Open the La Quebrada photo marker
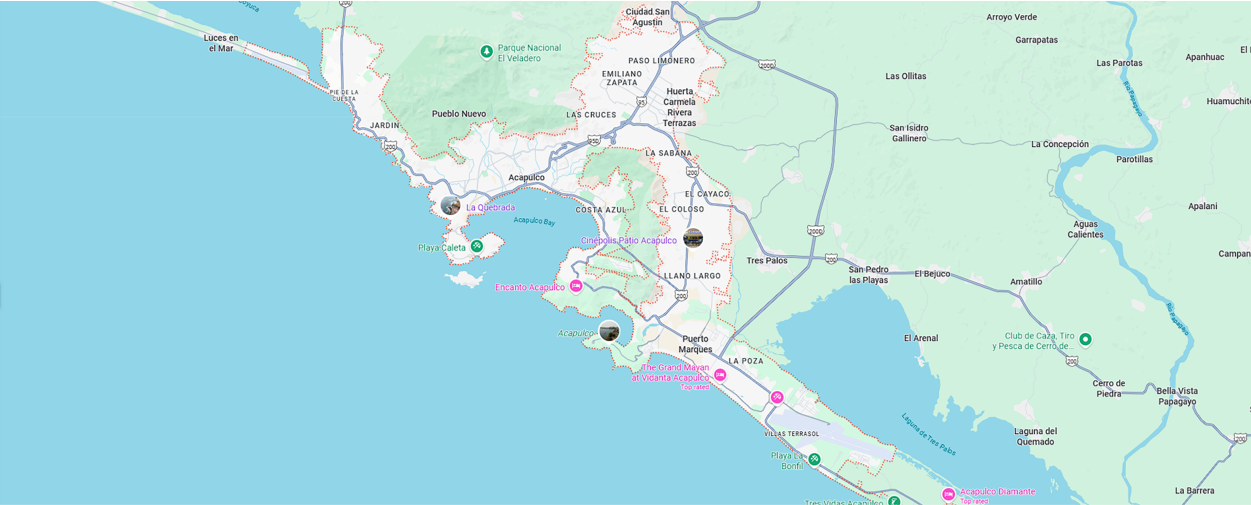Viewport: 1251px width, 505px height. pos(451,205)
